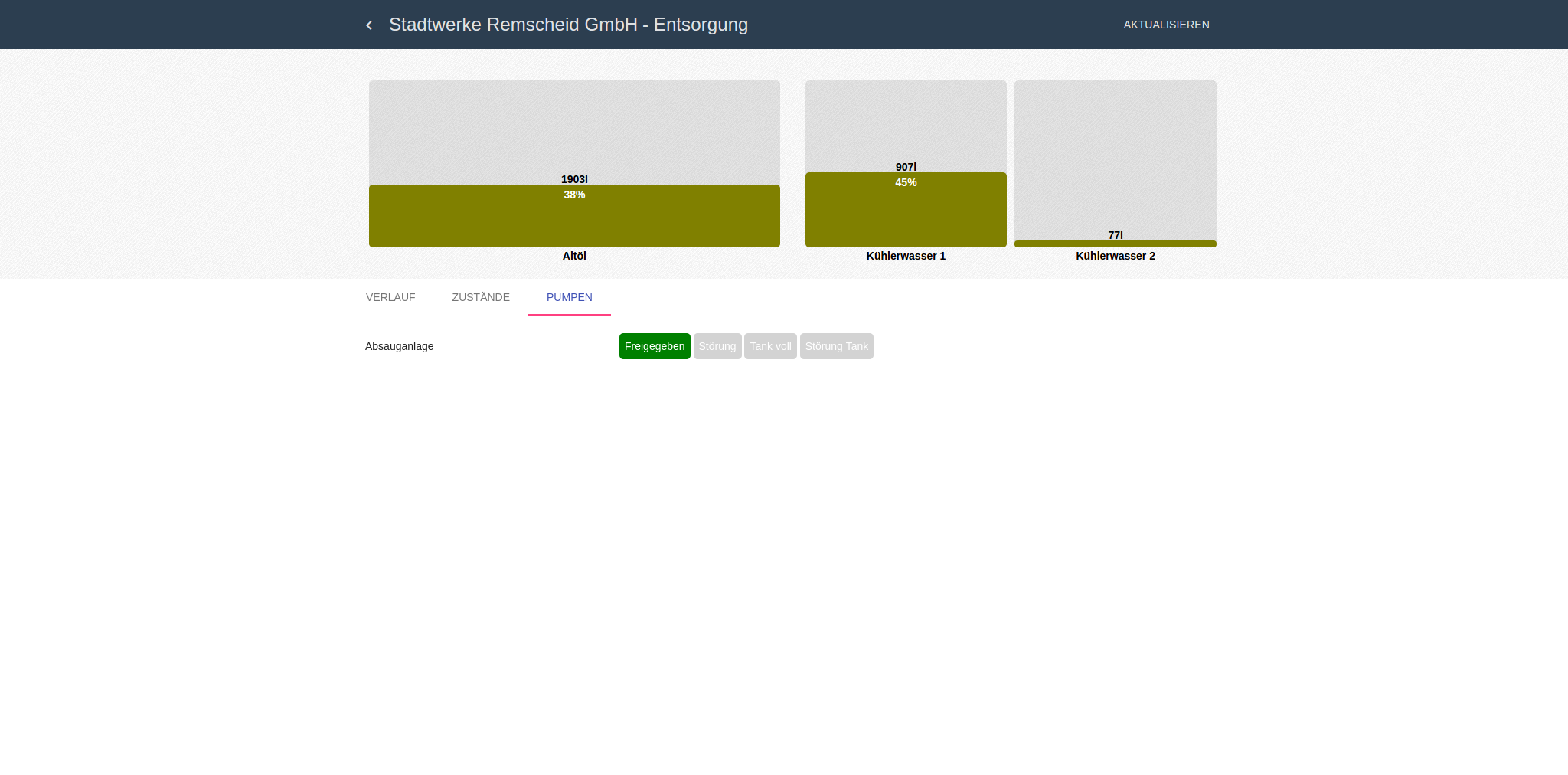Click the Absauganlage row label

(400, 346)
